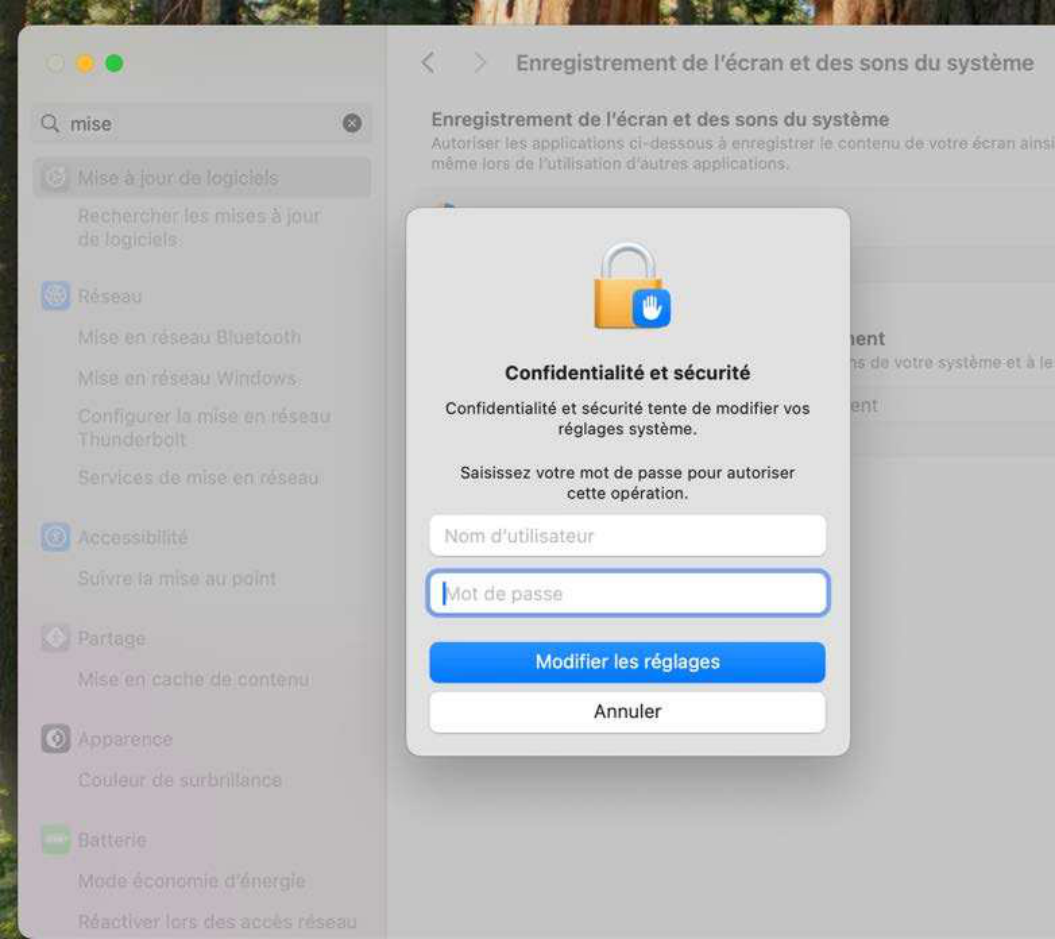Screen dimensions: 1055x939
Task: Select Mise en cache de contenu
Action: [x=193, y=680]
